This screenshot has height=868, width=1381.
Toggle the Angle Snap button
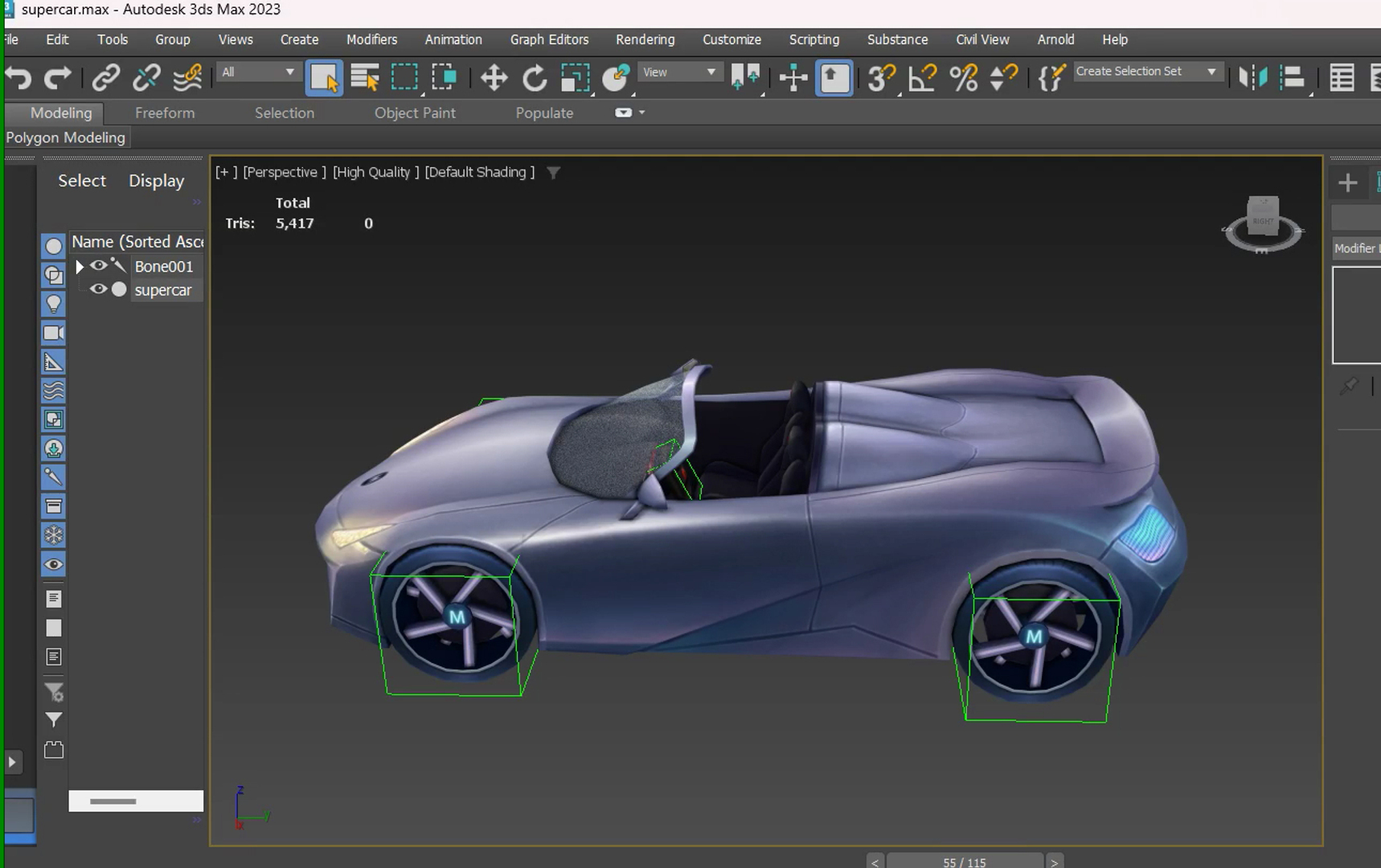click(923, 78)
